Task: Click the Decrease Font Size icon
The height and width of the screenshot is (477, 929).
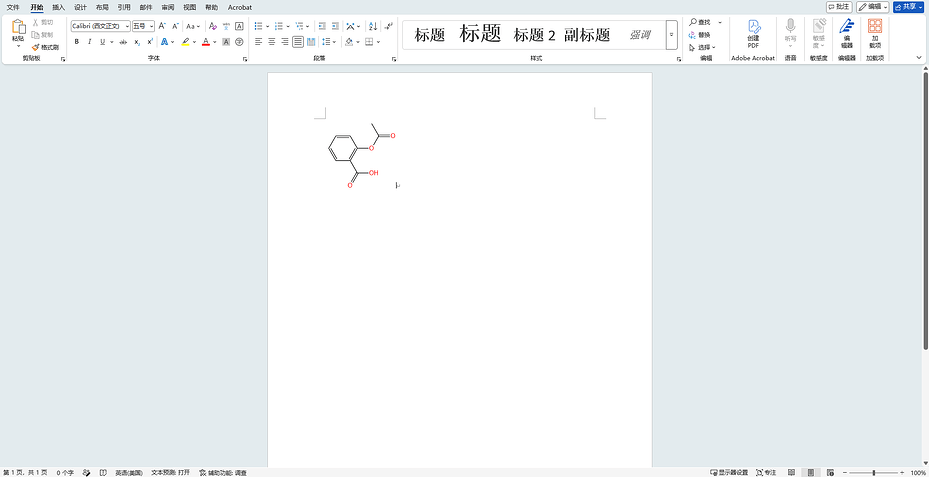Action: [x=175, y=26]
